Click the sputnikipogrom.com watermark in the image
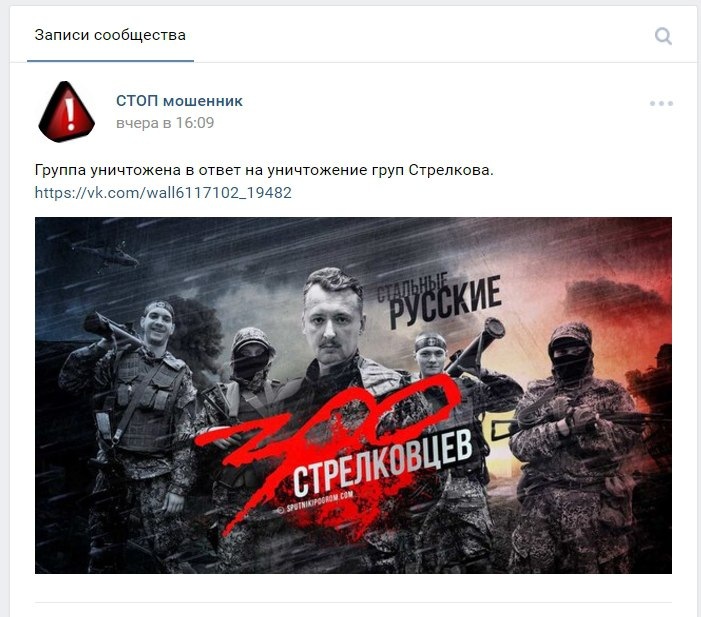 [x=316, y=503]
